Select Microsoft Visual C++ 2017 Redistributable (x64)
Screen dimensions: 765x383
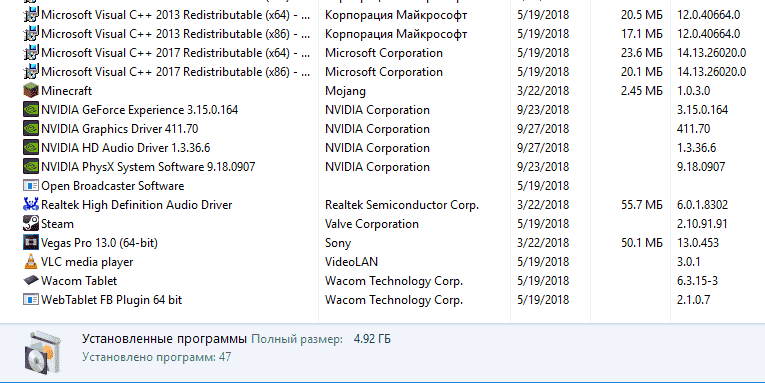click(175, 53)
